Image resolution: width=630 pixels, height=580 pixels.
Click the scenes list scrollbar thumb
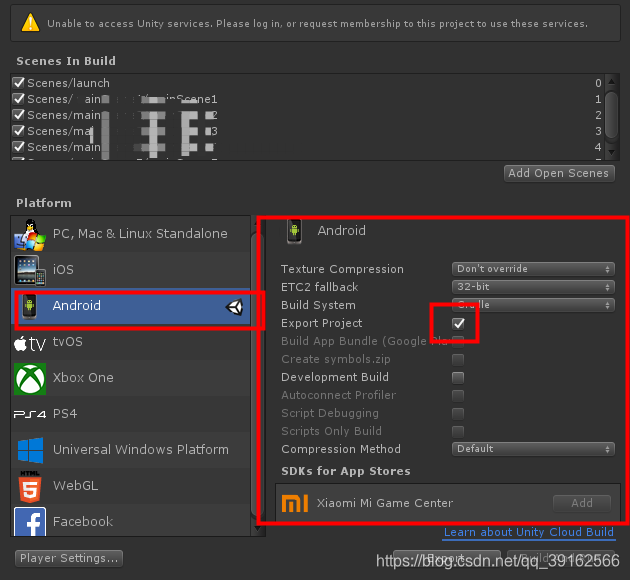(612, 115)
